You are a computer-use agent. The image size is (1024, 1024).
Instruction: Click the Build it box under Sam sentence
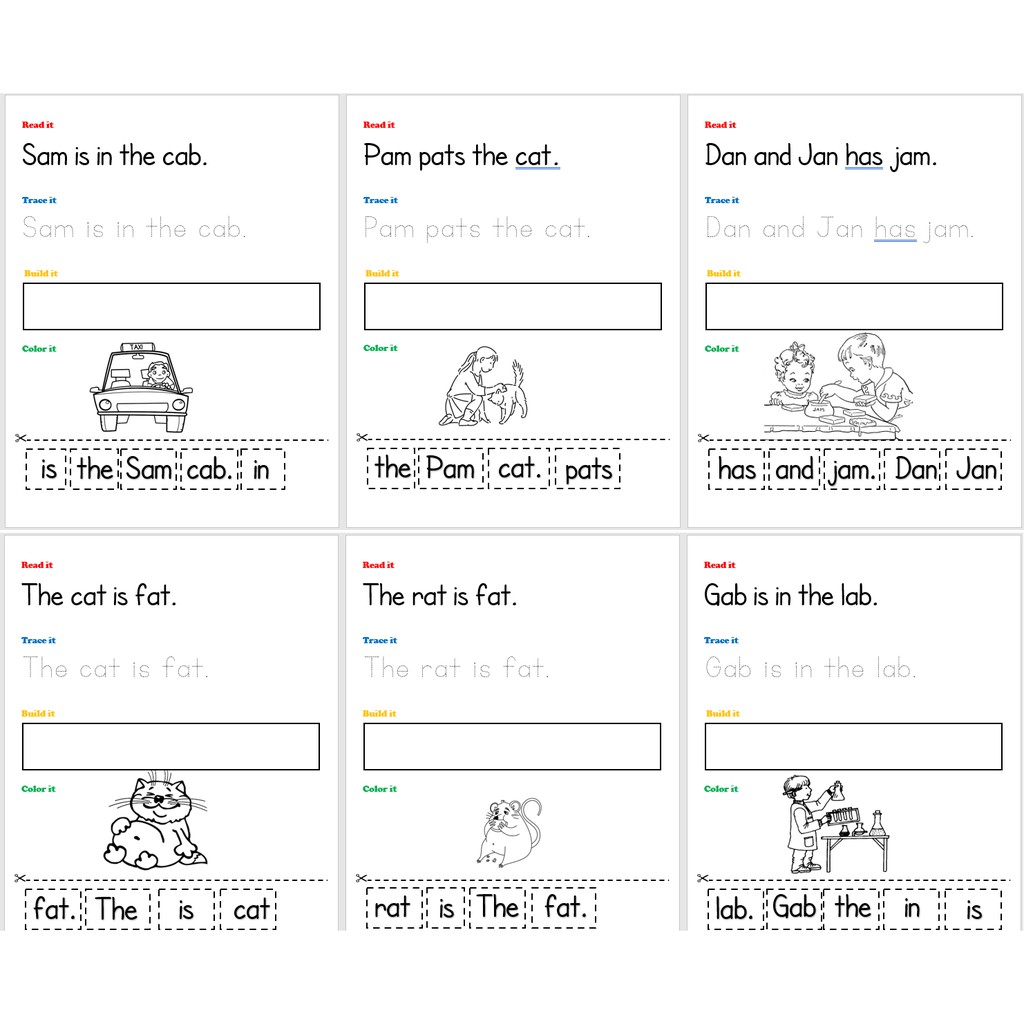[x=171, y=306]
